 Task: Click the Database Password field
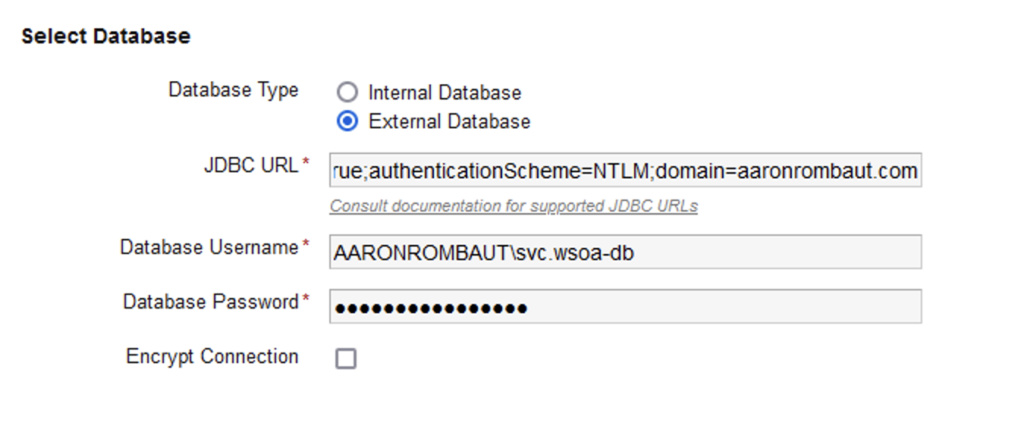(625, 307)
